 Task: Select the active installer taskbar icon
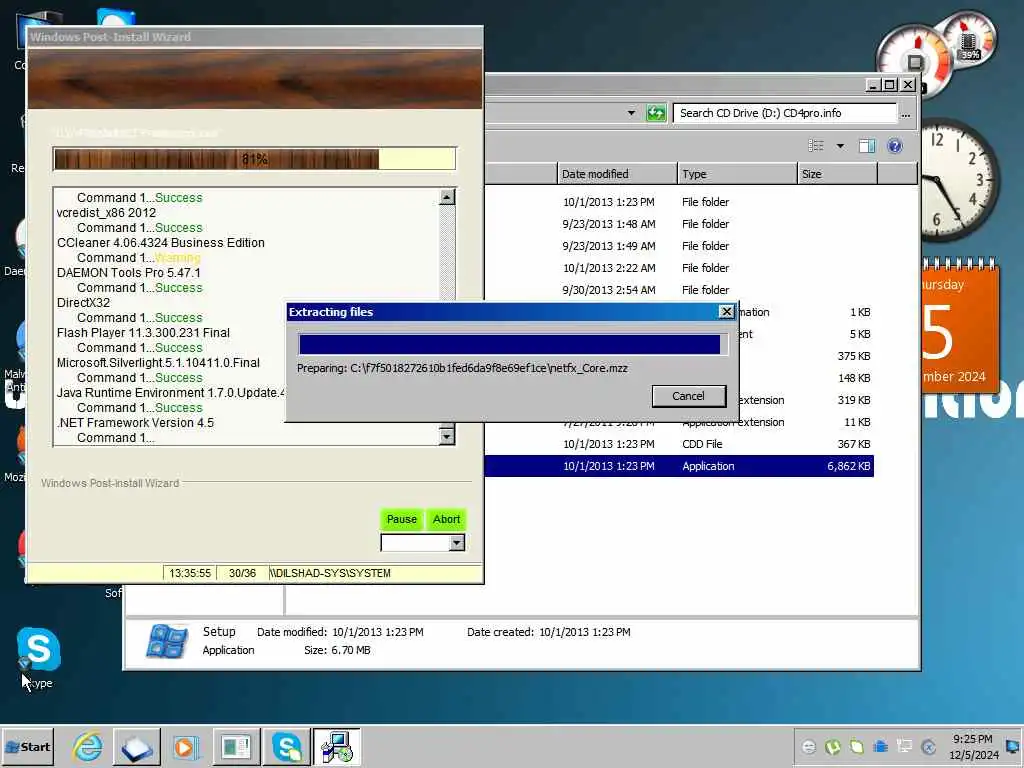[336, 746]
